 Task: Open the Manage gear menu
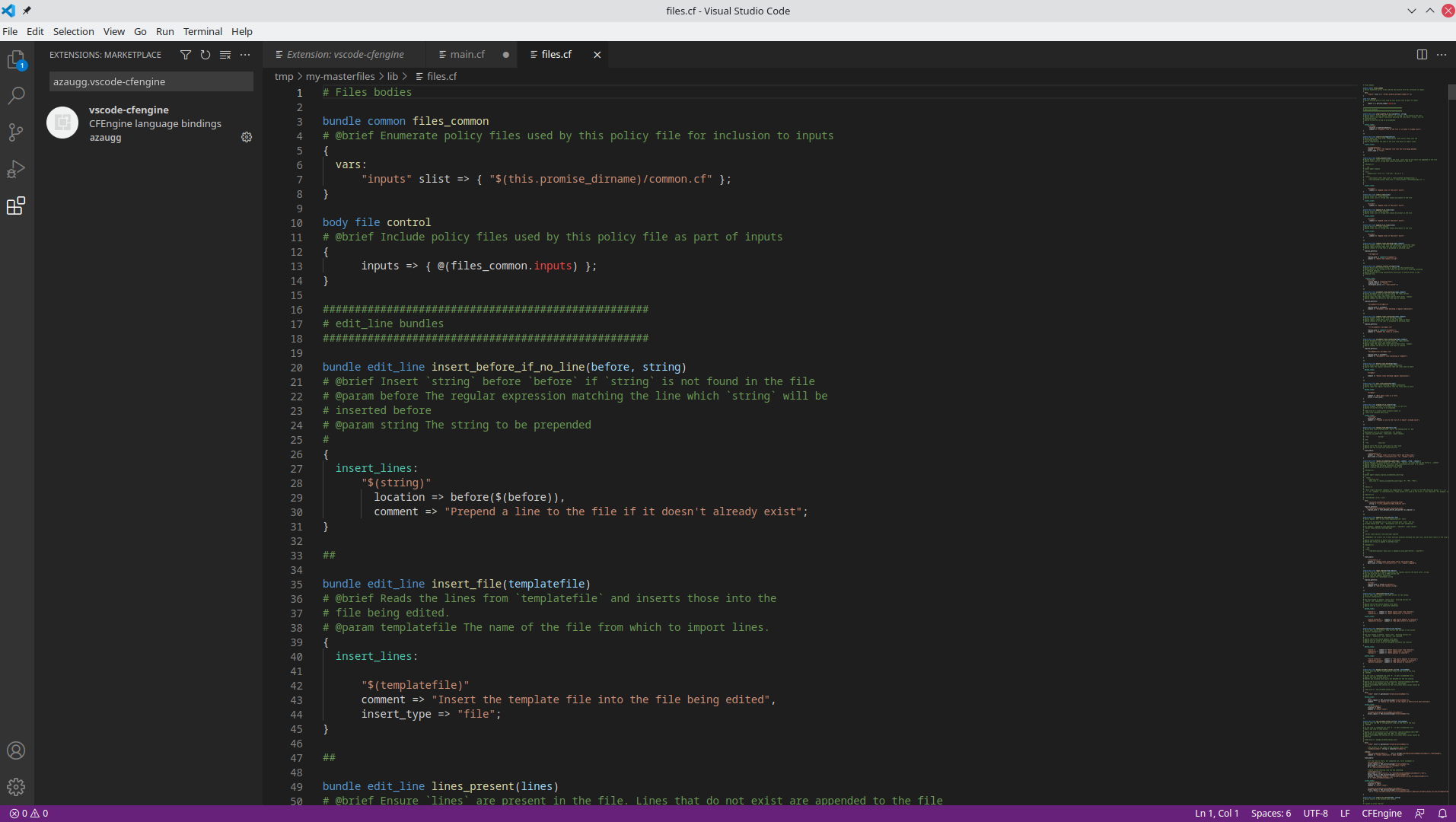point(16,787)
